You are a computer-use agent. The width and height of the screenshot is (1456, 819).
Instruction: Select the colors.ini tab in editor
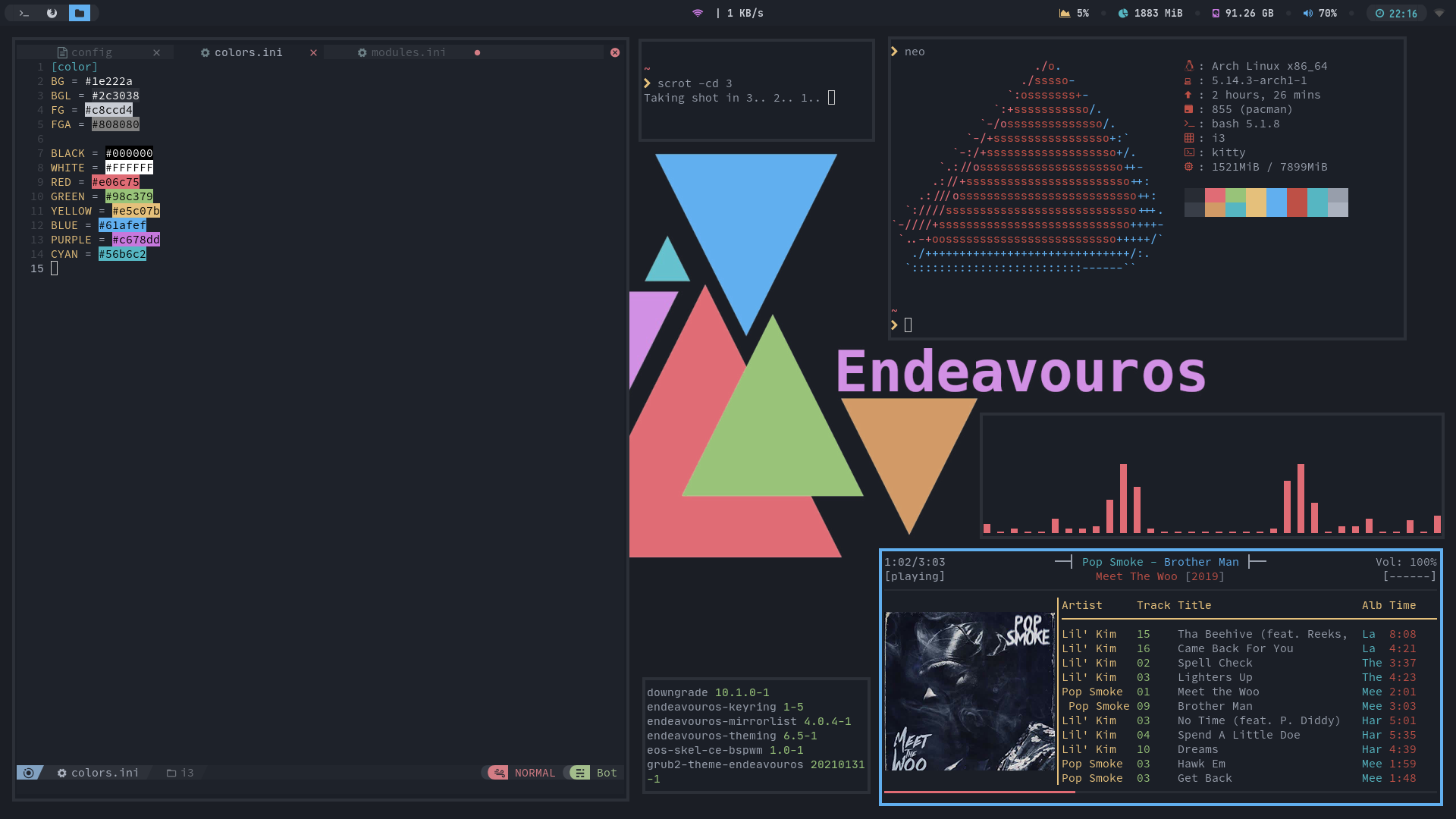click(x=247, y=51)
